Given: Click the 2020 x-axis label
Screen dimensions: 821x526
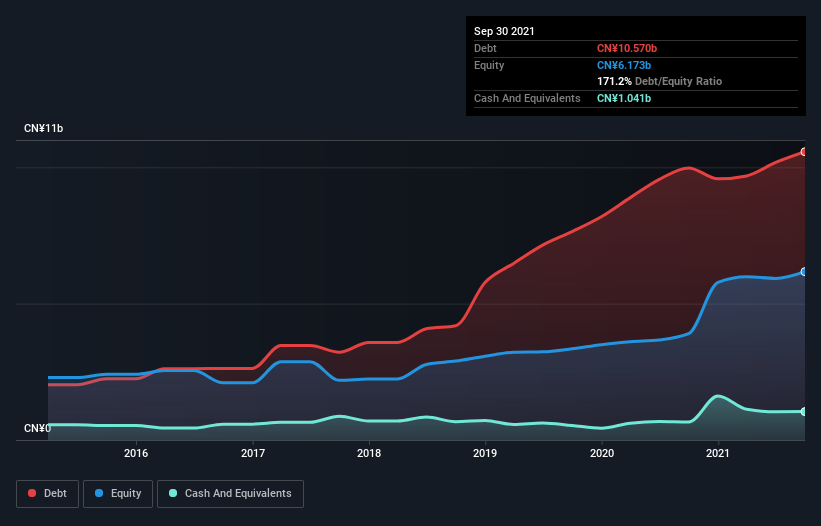Looking at the screenshot, I should coord(602,453).
